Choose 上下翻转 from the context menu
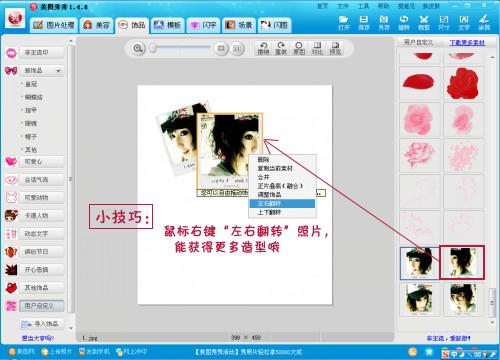This screenshot has height=360, width=500. (x=283, y=212)
